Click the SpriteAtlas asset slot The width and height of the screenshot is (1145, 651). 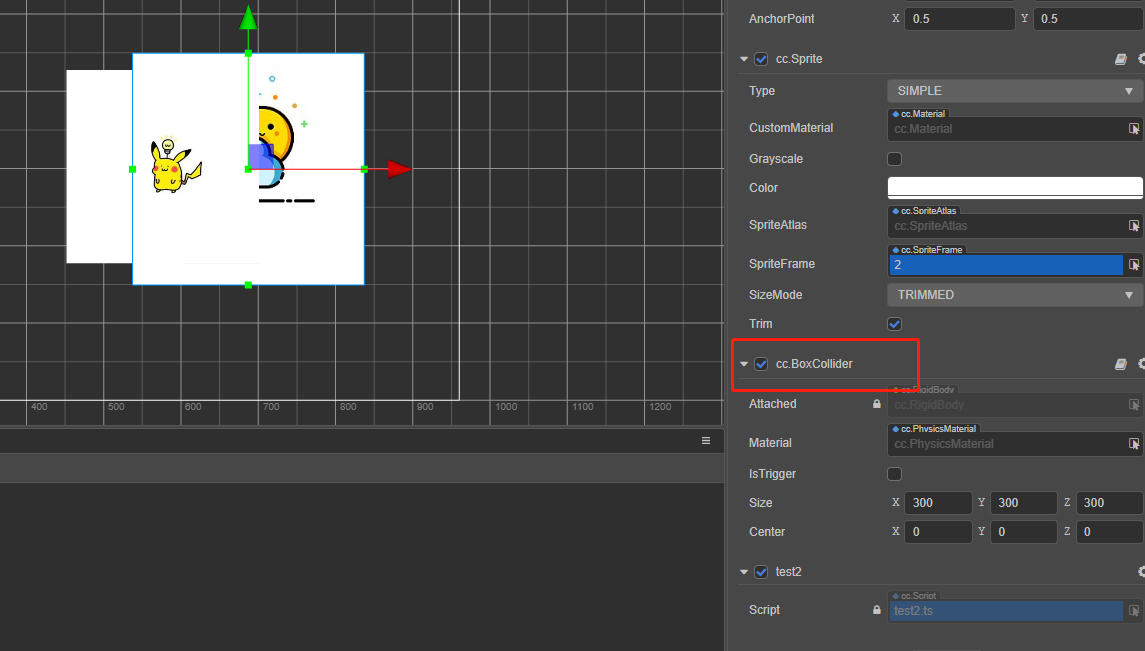pos(1006,226)
